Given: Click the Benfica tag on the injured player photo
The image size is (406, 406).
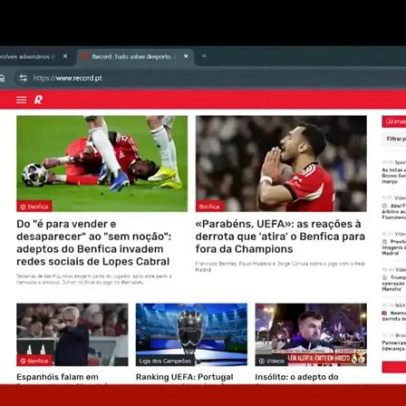Looking at the screenshot, I should (34, 206).
